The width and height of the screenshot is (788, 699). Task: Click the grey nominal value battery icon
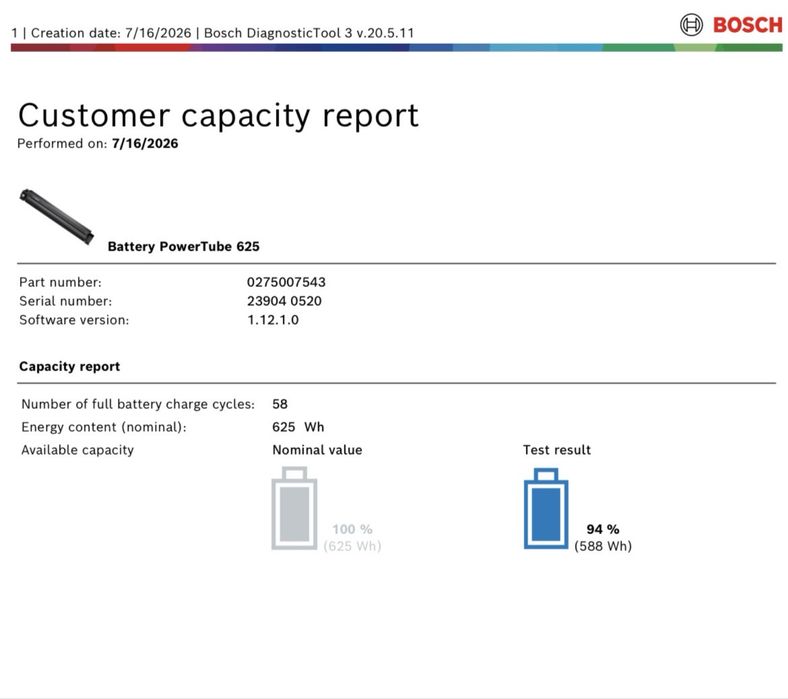[294, 508]
